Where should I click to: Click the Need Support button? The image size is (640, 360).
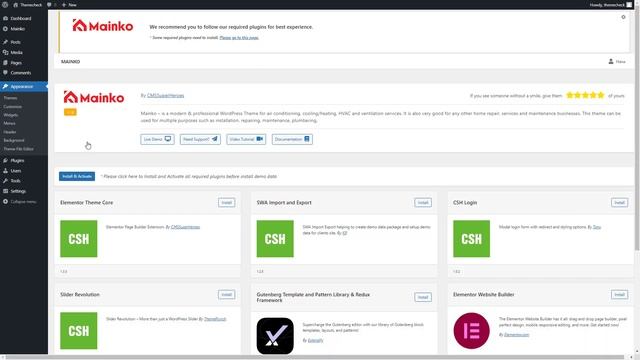200,139
